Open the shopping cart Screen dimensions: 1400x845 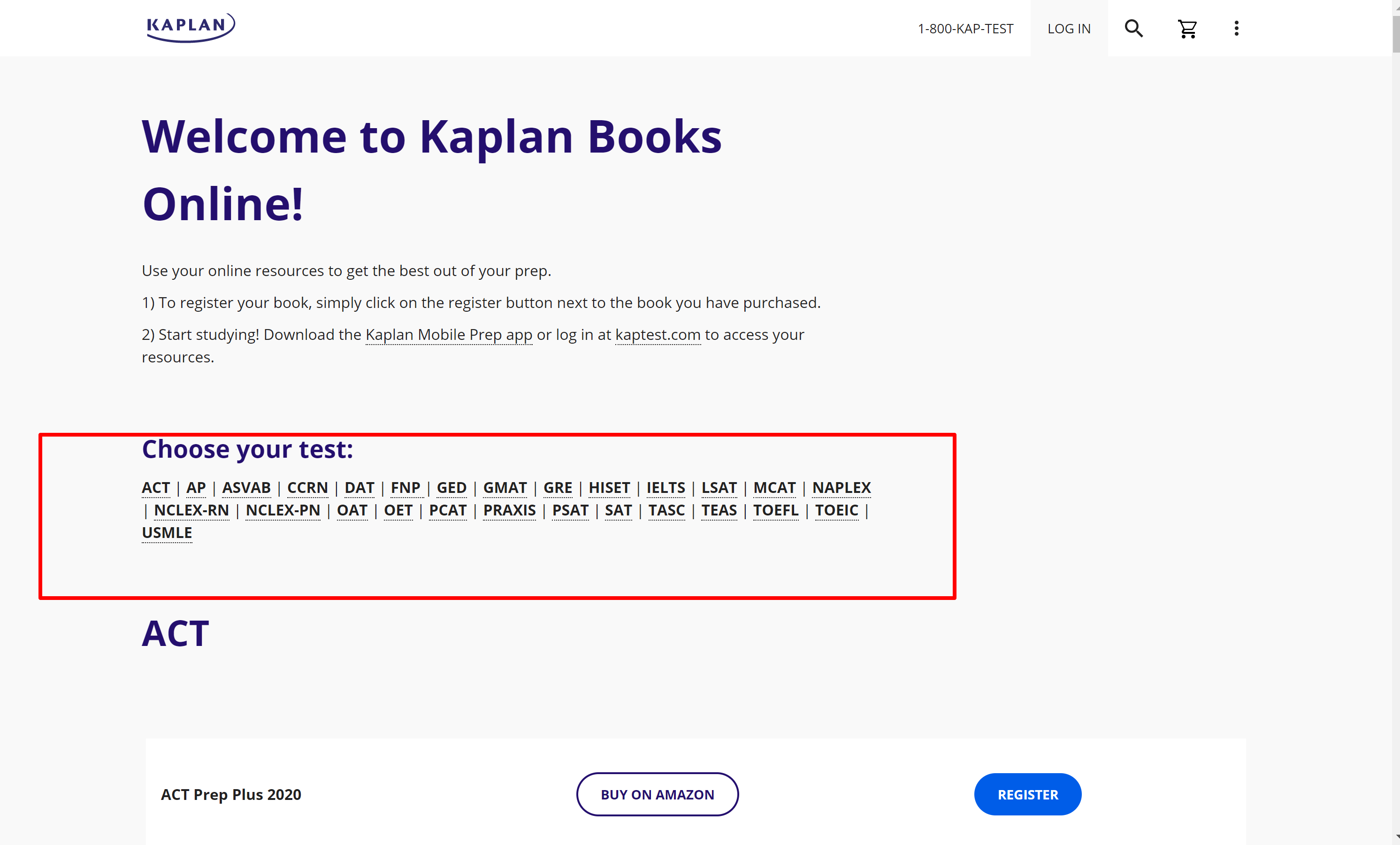[x=1187, y=29]
